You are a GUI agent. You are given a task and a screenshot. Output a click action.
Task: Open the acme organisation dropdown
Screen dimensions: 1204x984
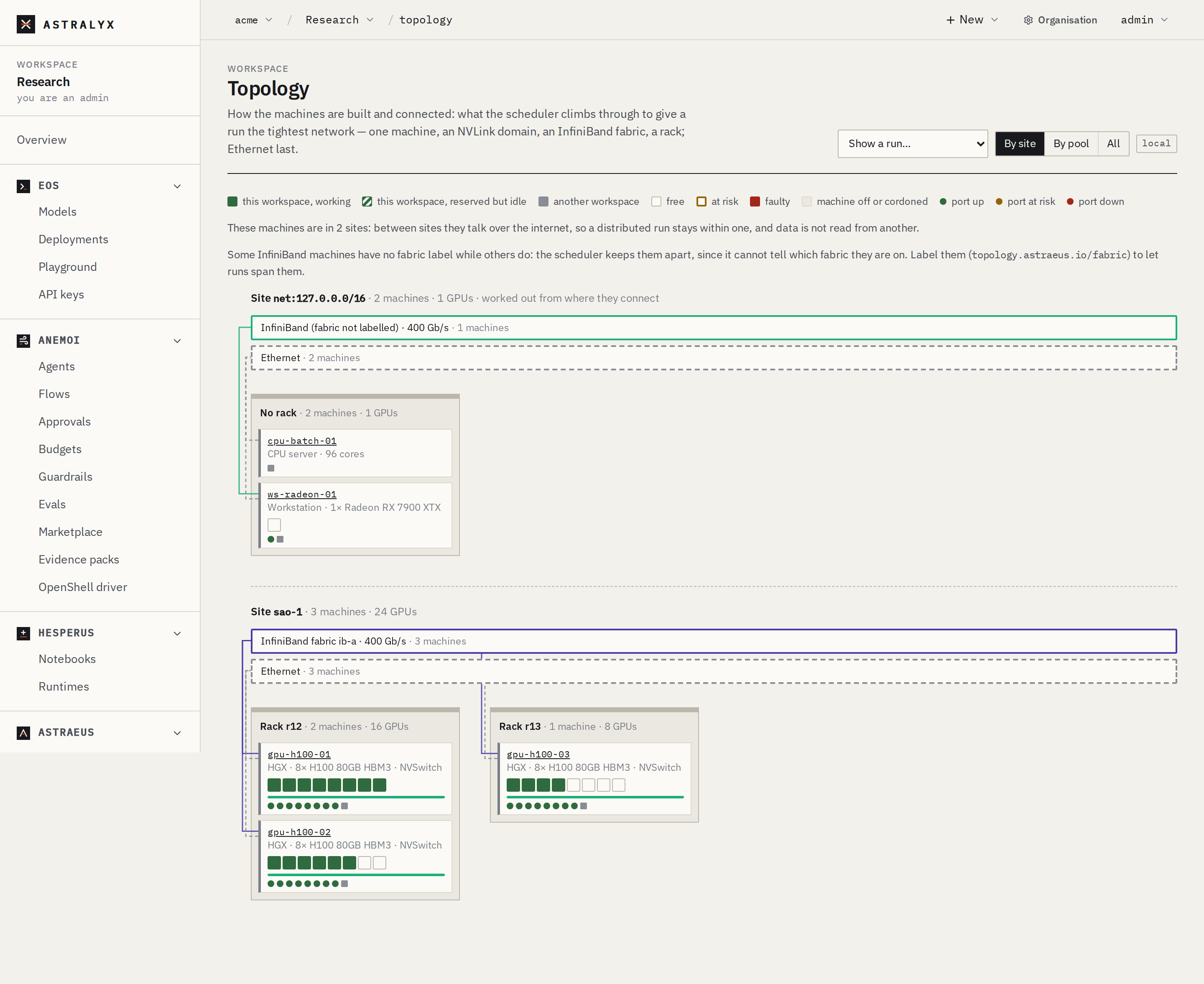[x=253, y=20]
